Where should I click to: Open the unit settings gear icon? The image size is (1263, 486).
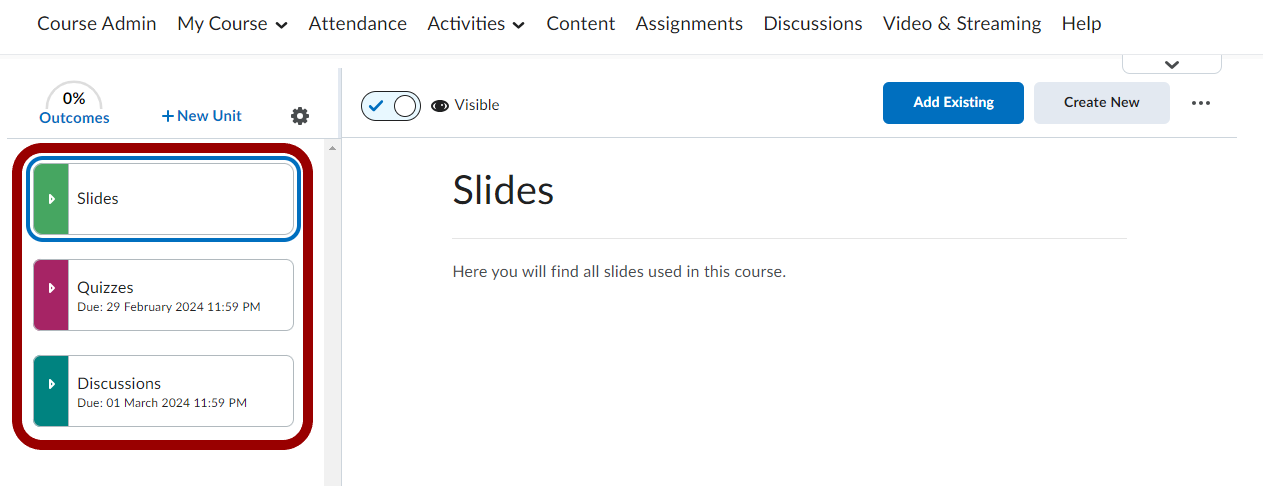[300, 116]
